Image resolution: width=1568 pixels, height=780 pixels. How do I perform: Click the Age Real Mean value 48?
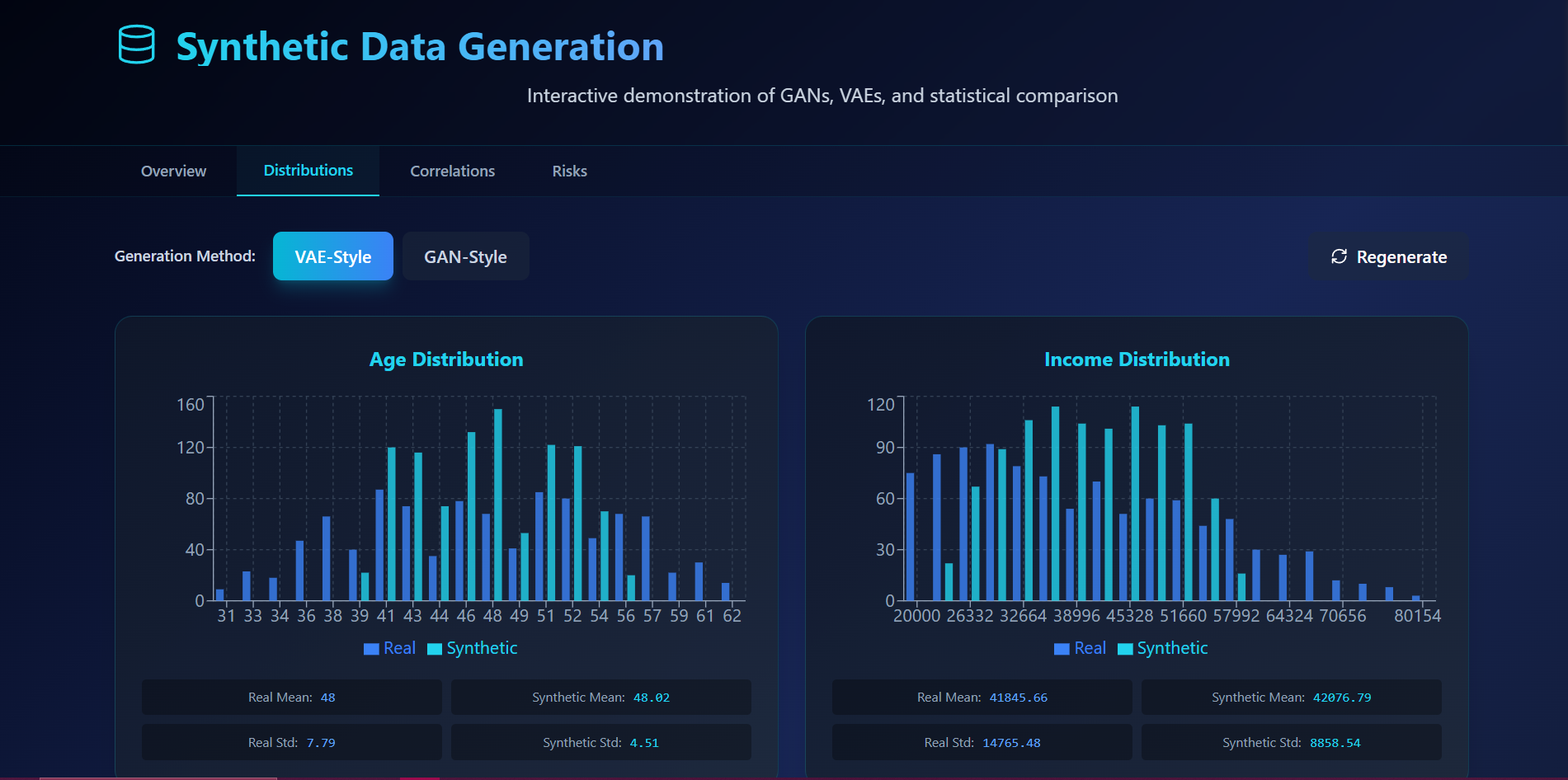click(x=327, y=698)
